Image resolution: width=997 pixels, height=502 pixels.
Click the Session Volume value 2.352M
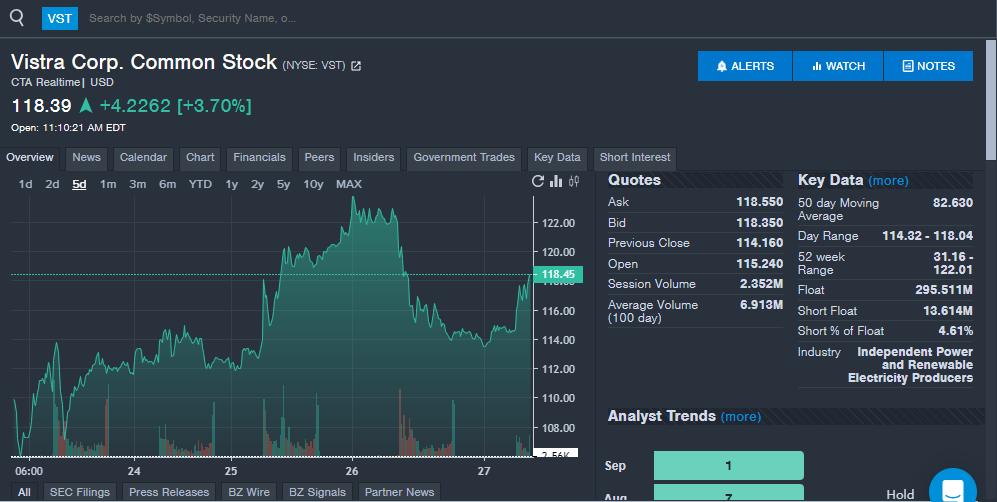761,284
